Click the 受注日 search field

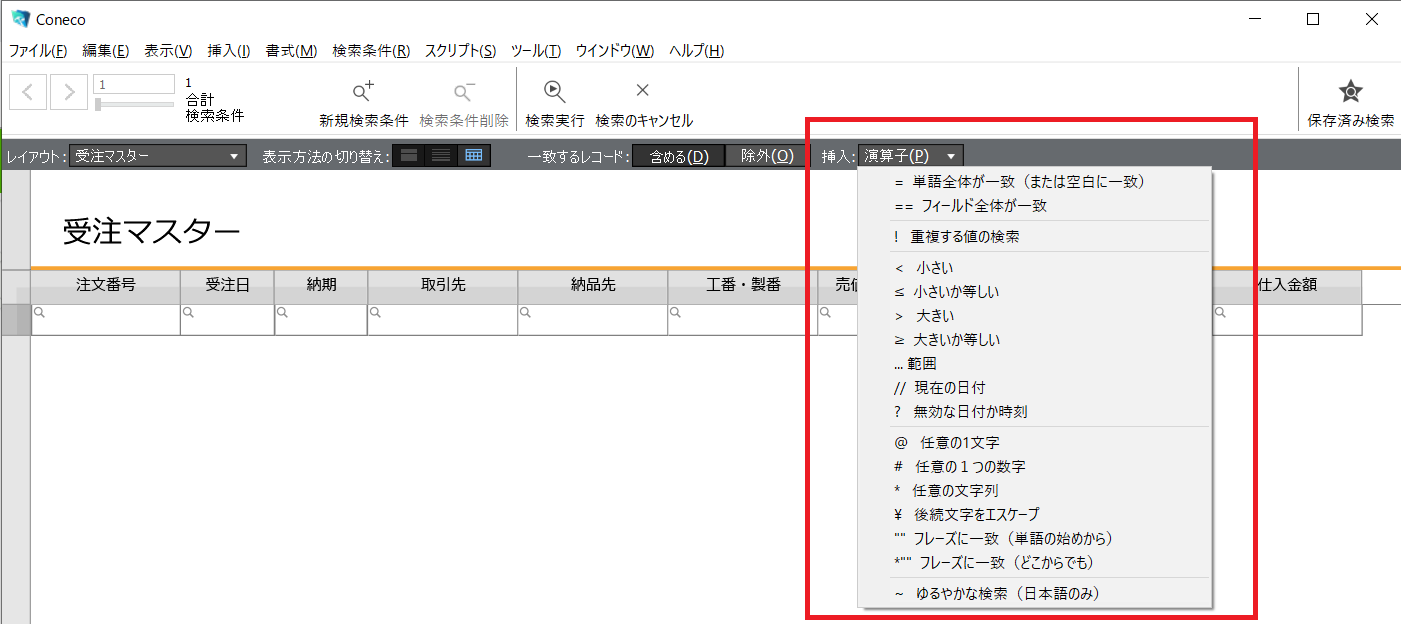[227, 320]
